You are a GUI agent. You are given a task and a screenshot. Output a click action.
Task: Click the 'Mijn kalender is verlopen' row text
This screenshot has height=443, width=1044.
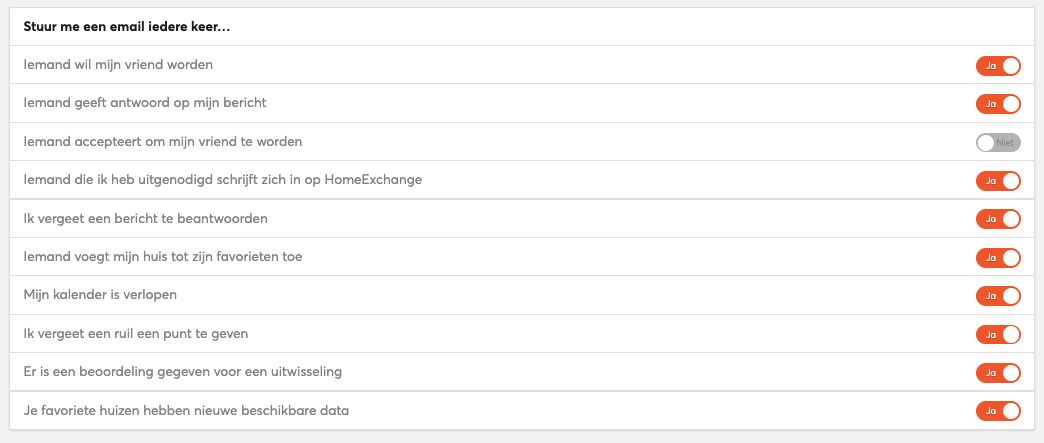tap(100, 294)
